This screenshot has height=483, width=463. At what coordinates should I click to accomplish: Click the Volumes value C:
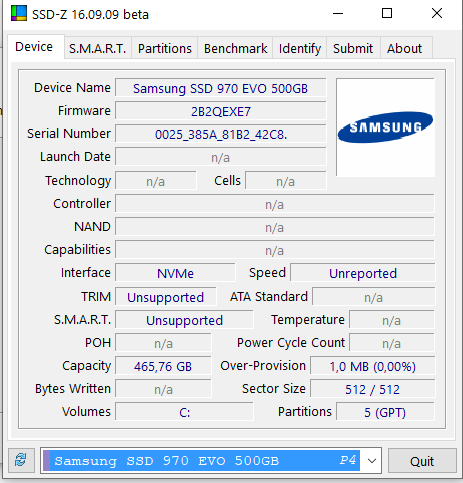pyautogui.click(x=184, y=412)
